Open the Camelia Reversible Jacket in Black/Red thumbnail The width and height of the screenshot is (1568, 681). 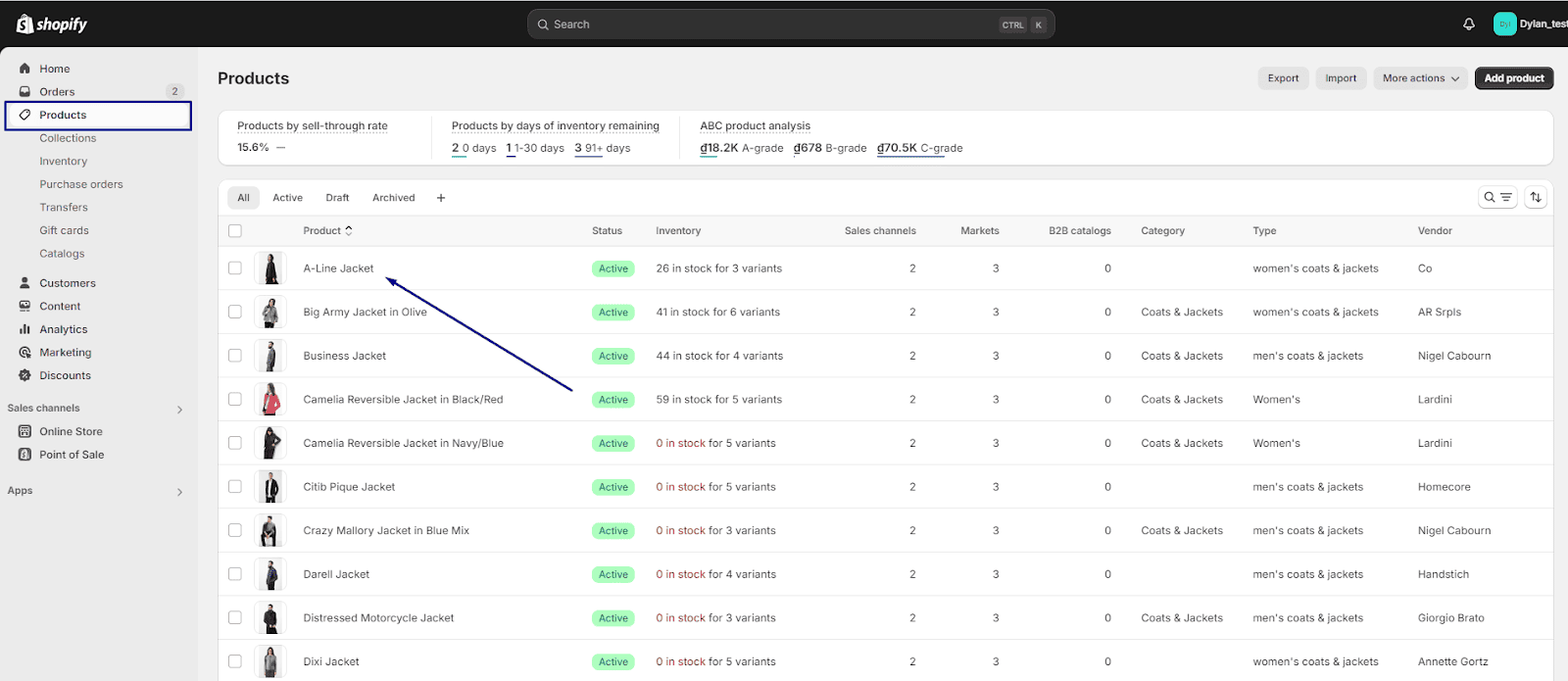pyautogui.click(x=270, y=400)
